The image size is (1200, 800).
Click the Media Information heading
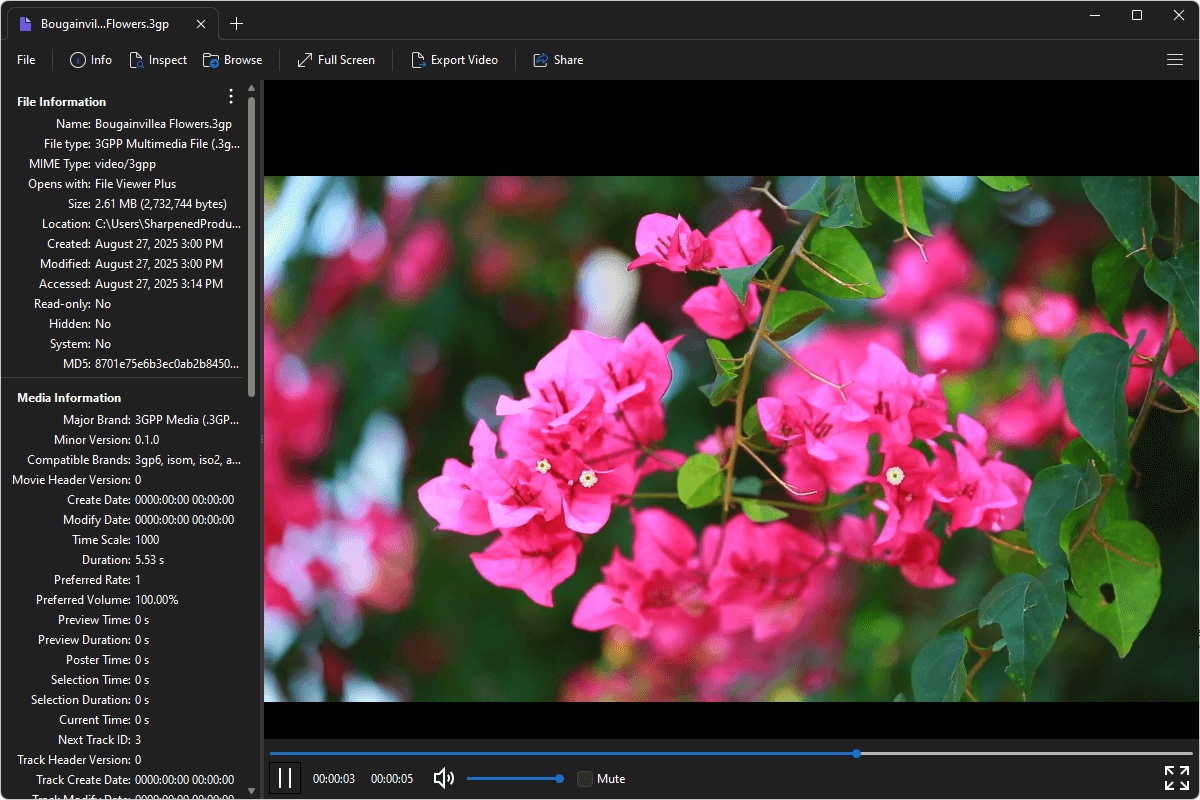[x=69, y=398]
